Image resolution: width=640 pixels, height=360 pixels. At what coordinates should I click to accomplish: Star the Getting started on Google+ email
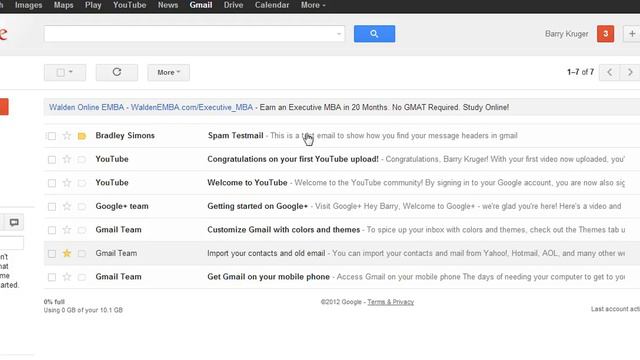67,207
